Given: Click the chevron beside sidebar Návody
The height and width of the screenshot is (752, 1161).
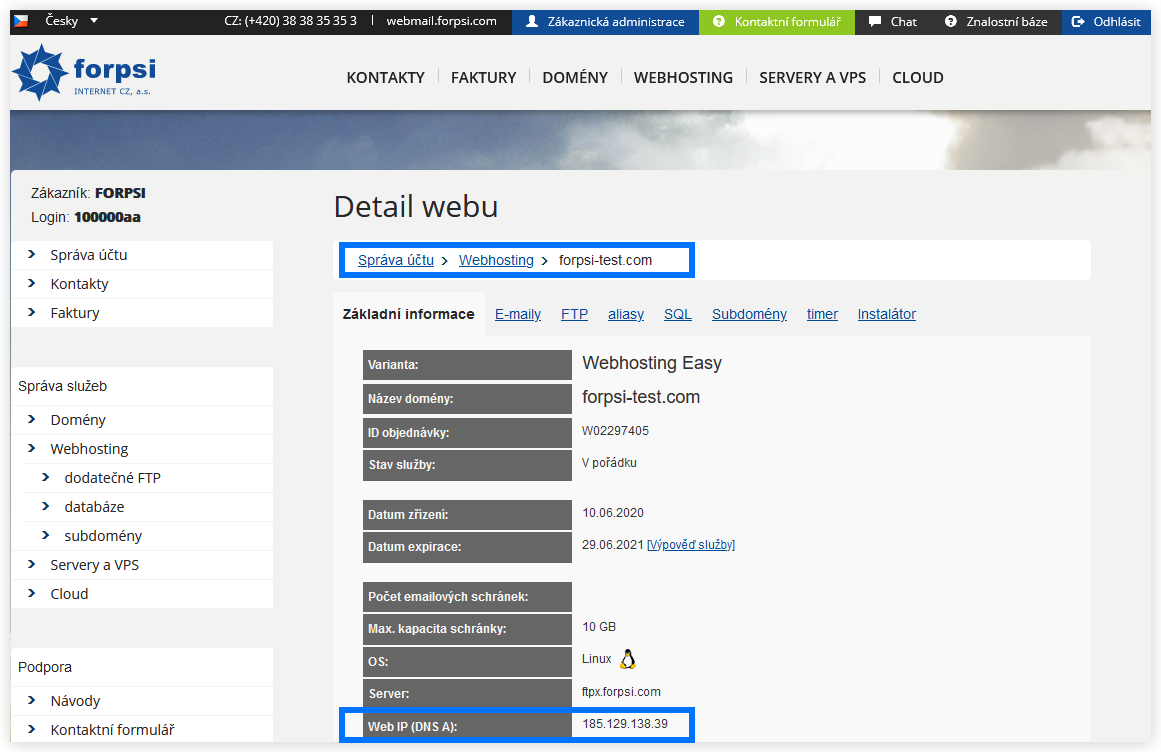Looking at the screenshot, I should [31, 699].
